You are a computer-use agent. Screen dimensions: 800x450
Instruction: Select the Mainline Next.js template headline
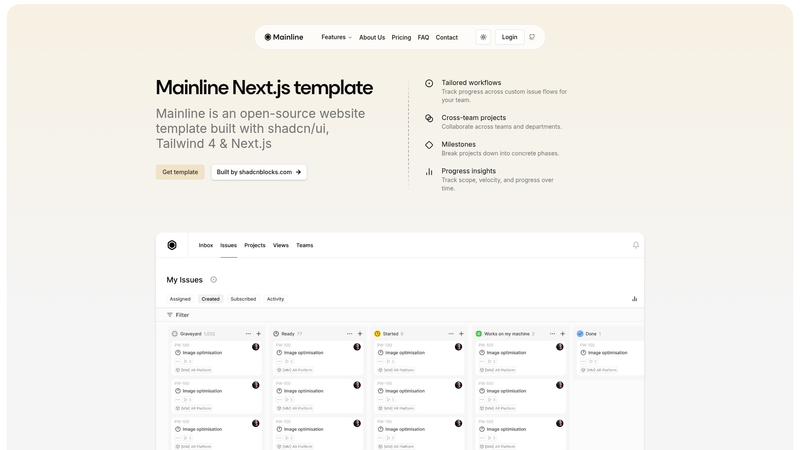(x=264, y=88)
